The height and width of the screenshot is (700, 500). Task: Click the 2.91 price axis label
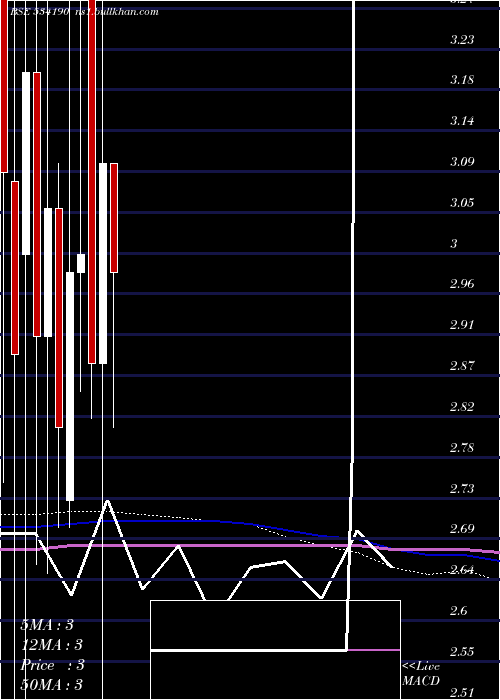[462, 325]
